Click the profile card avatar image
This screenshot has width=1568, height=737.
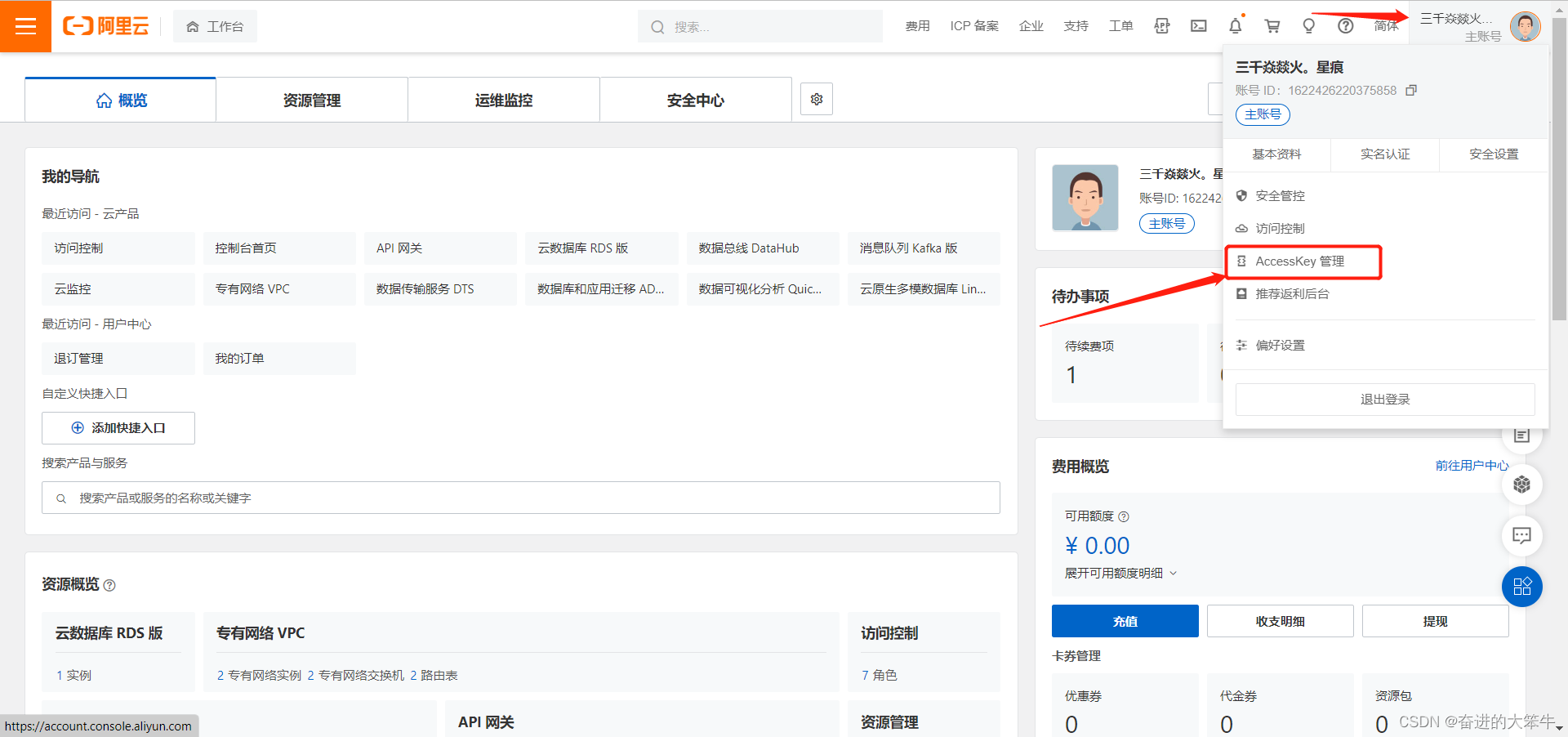pyautogui.click(x=1085, y=198)
